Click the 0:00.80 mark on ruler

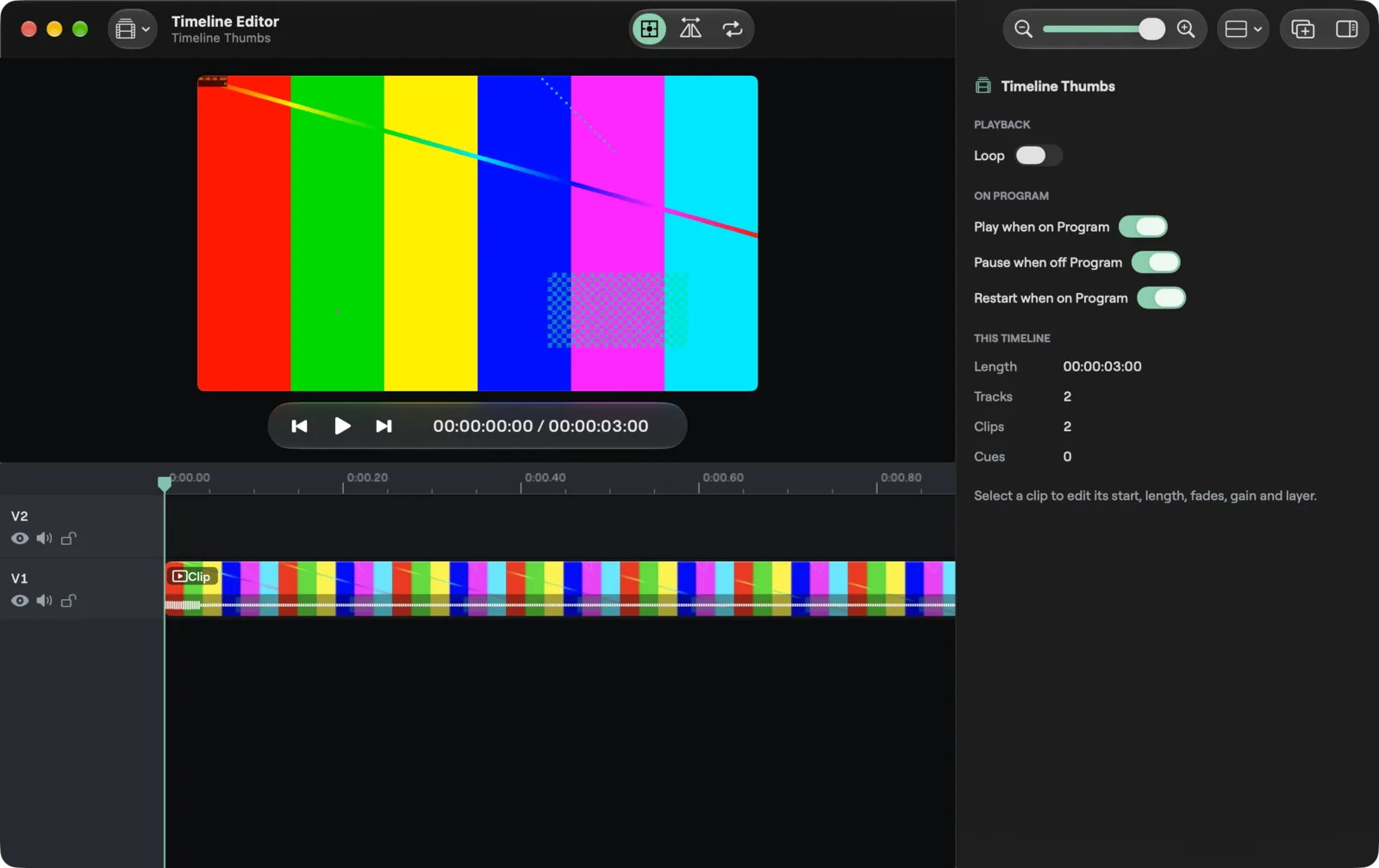click(901, 478)
